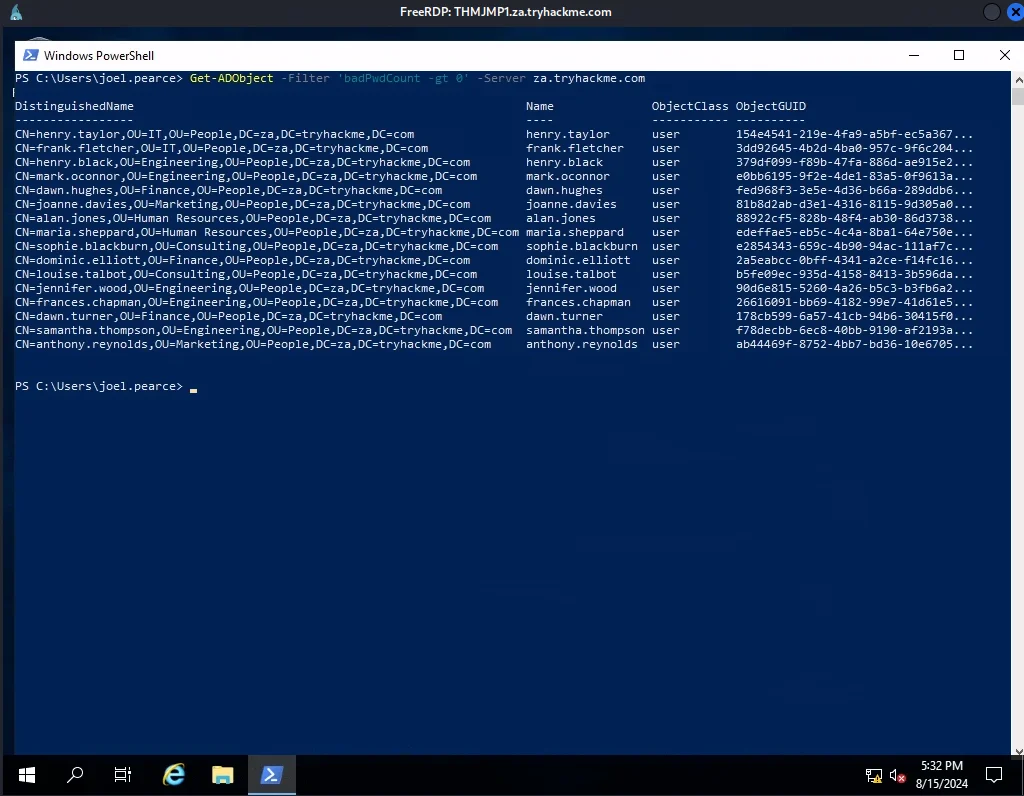1024x796 pixels.
Task: Click GUID starting fed968f3-3e5e
Action: [854, 190]
